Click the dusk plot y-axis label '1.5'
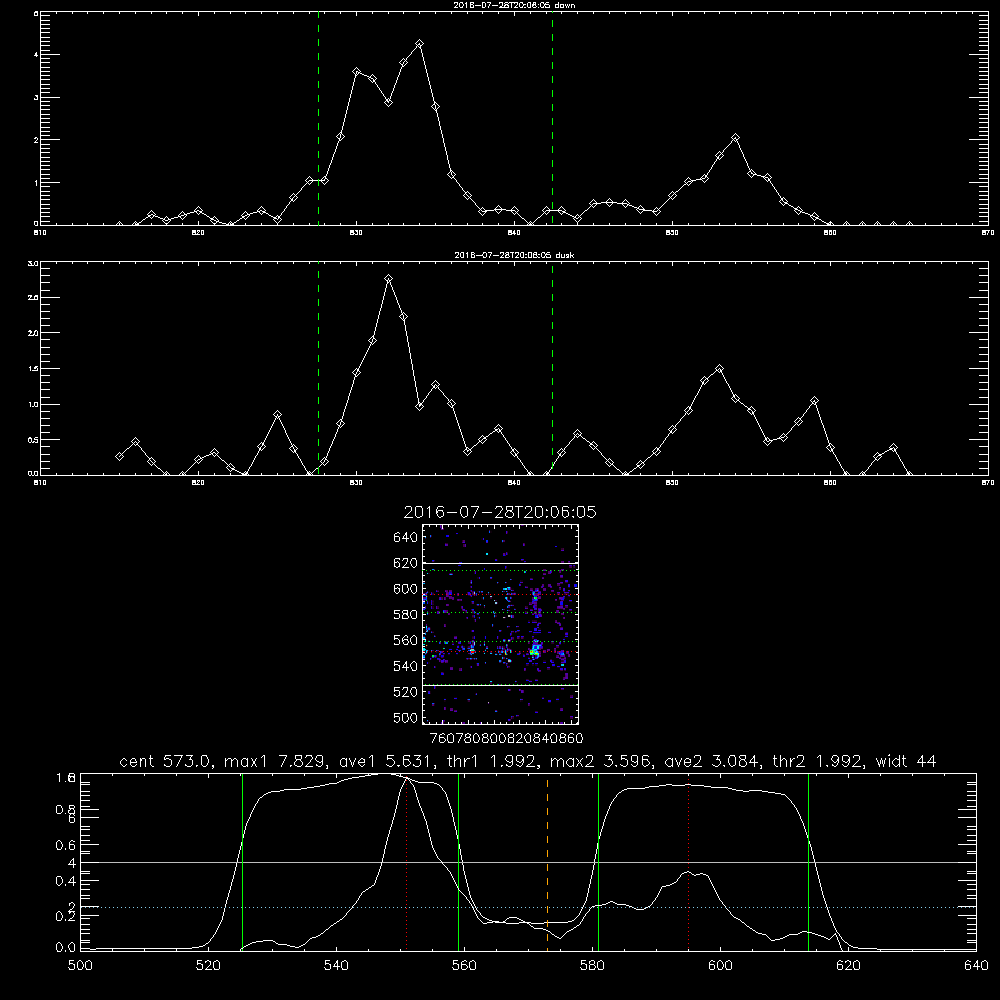 pyautogui.click(x=33, y=369)
